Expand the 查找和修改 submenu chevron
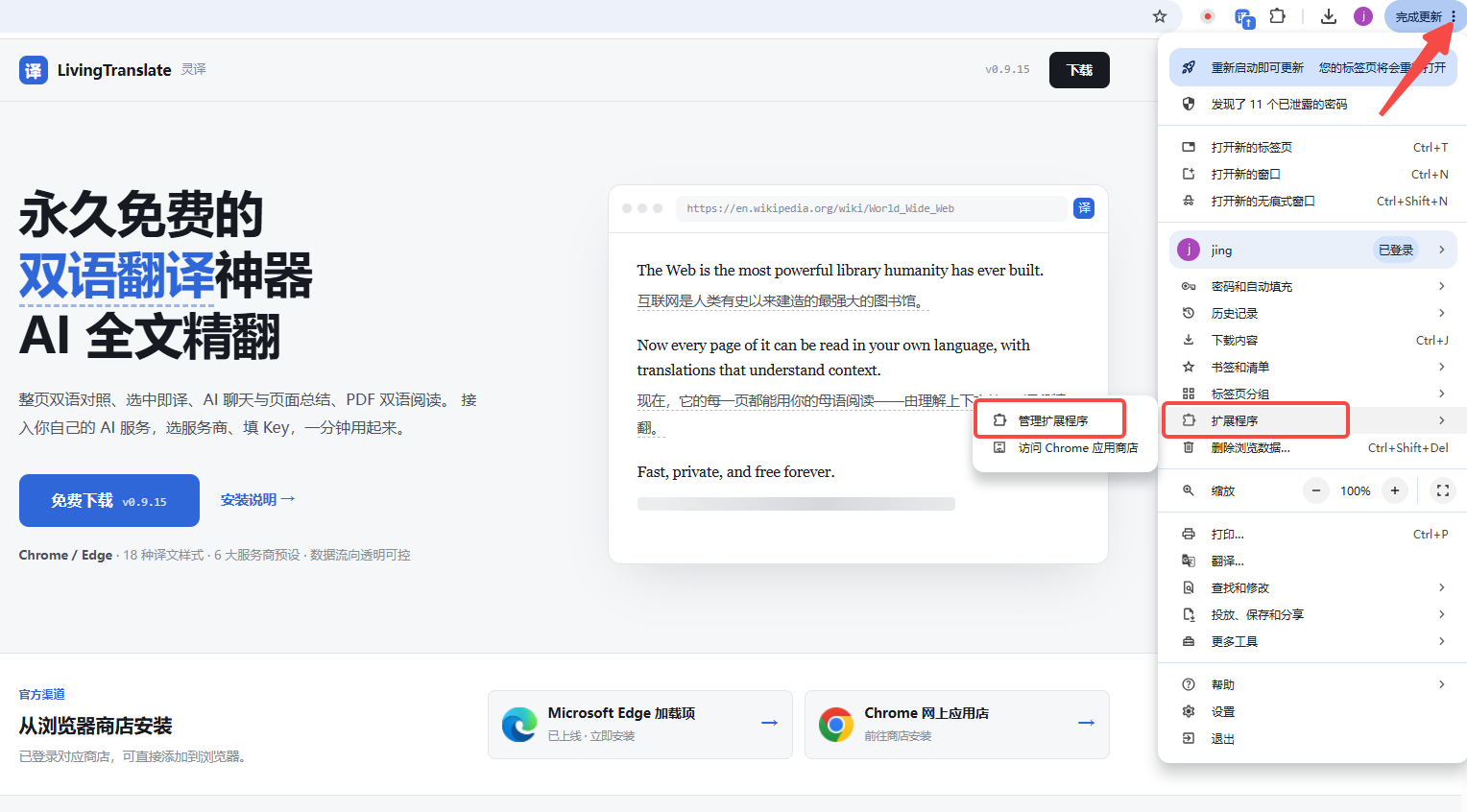Viewport: 1467px width, 812px height. (1441, 587)
